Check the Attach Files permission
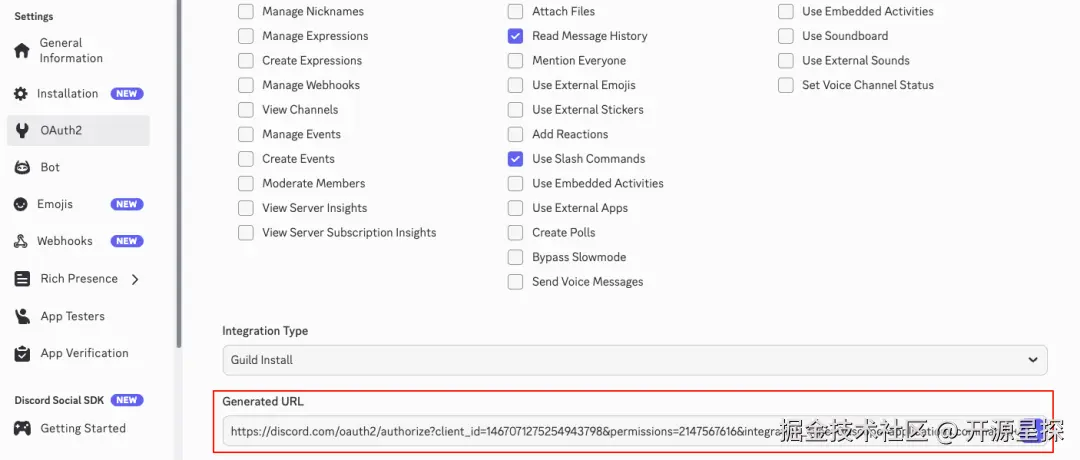Viewport: 1080px width, 460px height. 515,11
